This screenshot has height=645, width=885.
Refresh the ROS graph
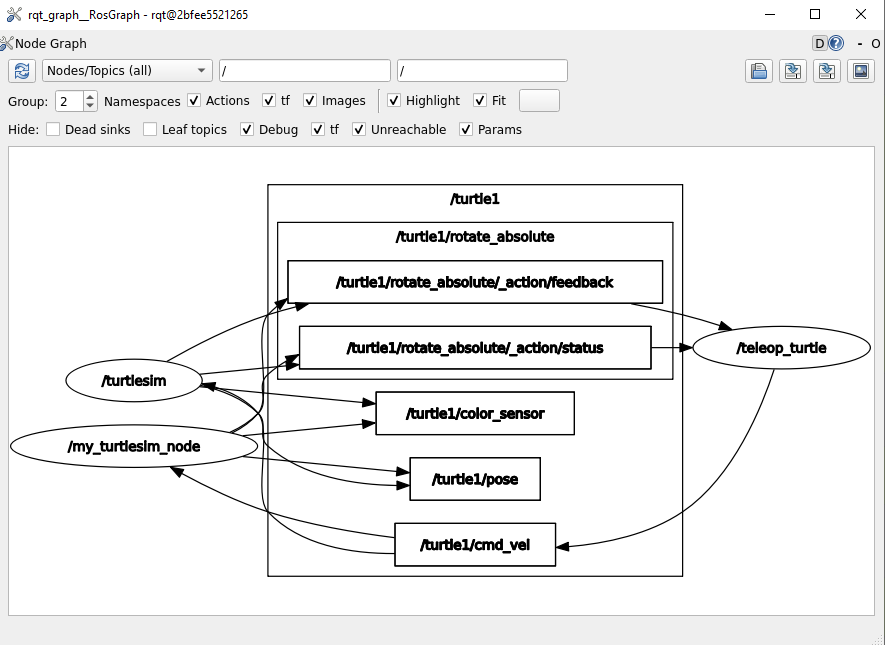coord(22,71)
